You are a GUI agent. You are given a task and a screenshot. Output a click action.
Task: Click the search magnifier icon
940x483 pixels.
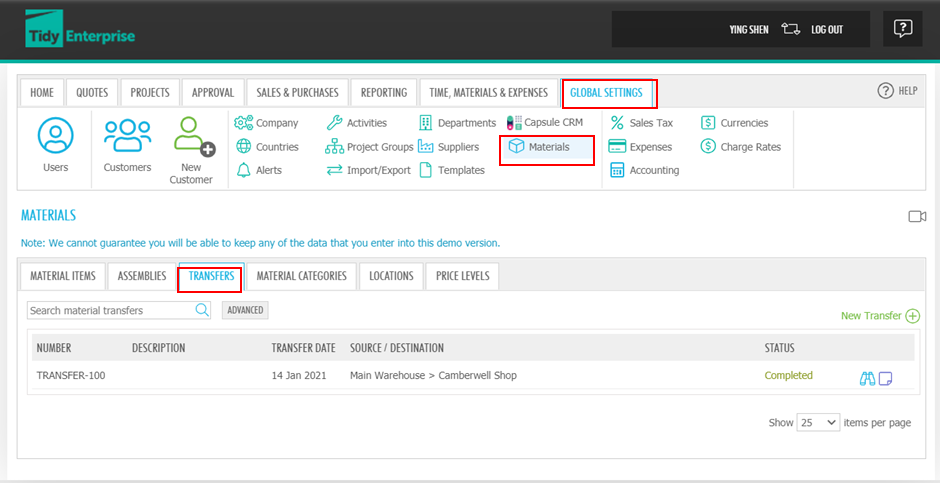202,310
